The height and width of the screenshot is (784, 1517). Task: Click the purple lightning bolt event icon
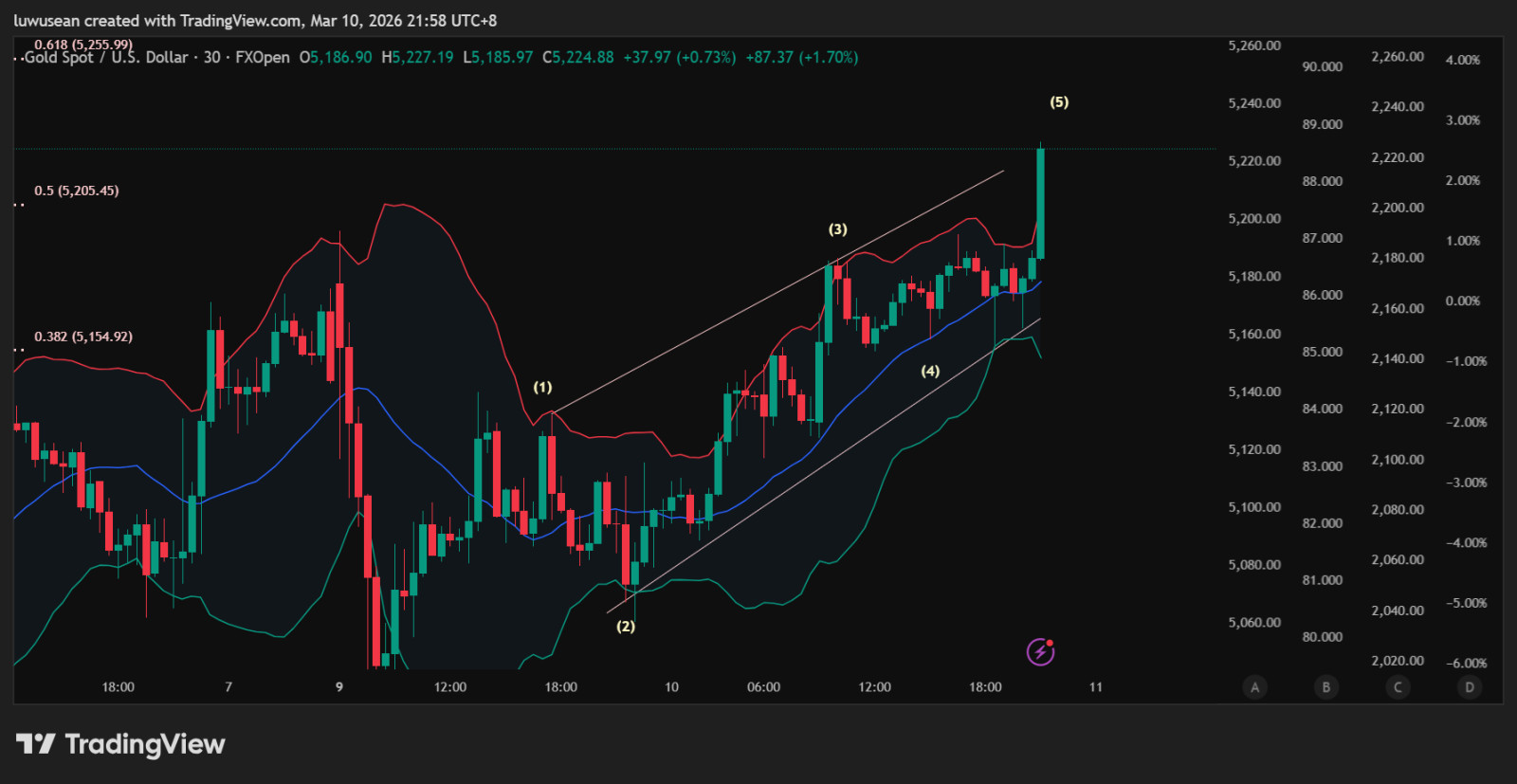1040,652
